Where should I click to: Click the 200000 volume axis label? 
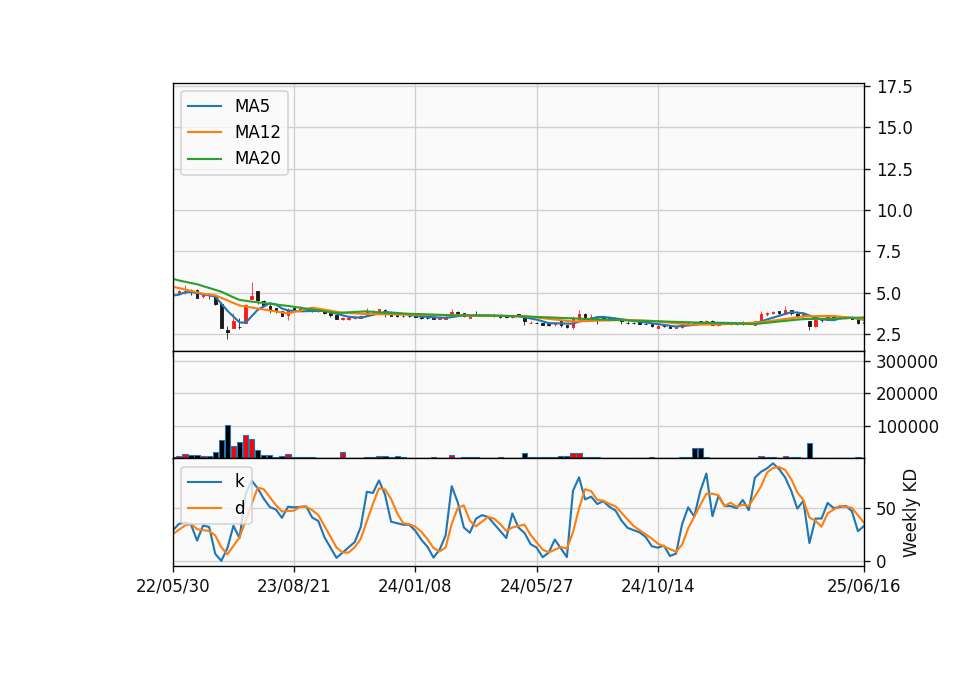[907, 394]
